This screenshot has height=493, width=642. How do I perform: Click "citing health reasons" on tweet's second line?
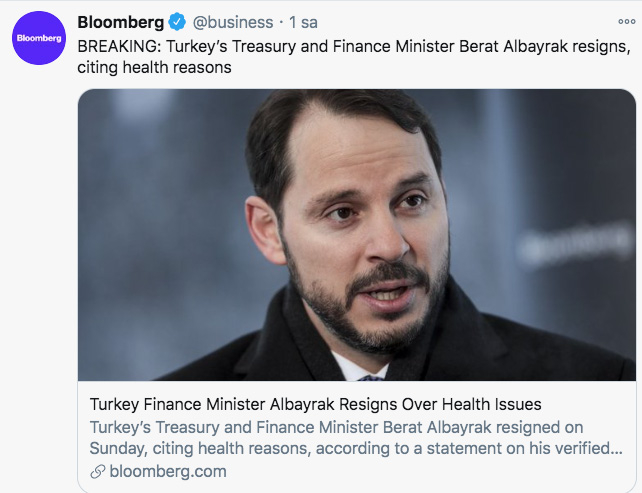pyautogui.click(x=154, y=68)
